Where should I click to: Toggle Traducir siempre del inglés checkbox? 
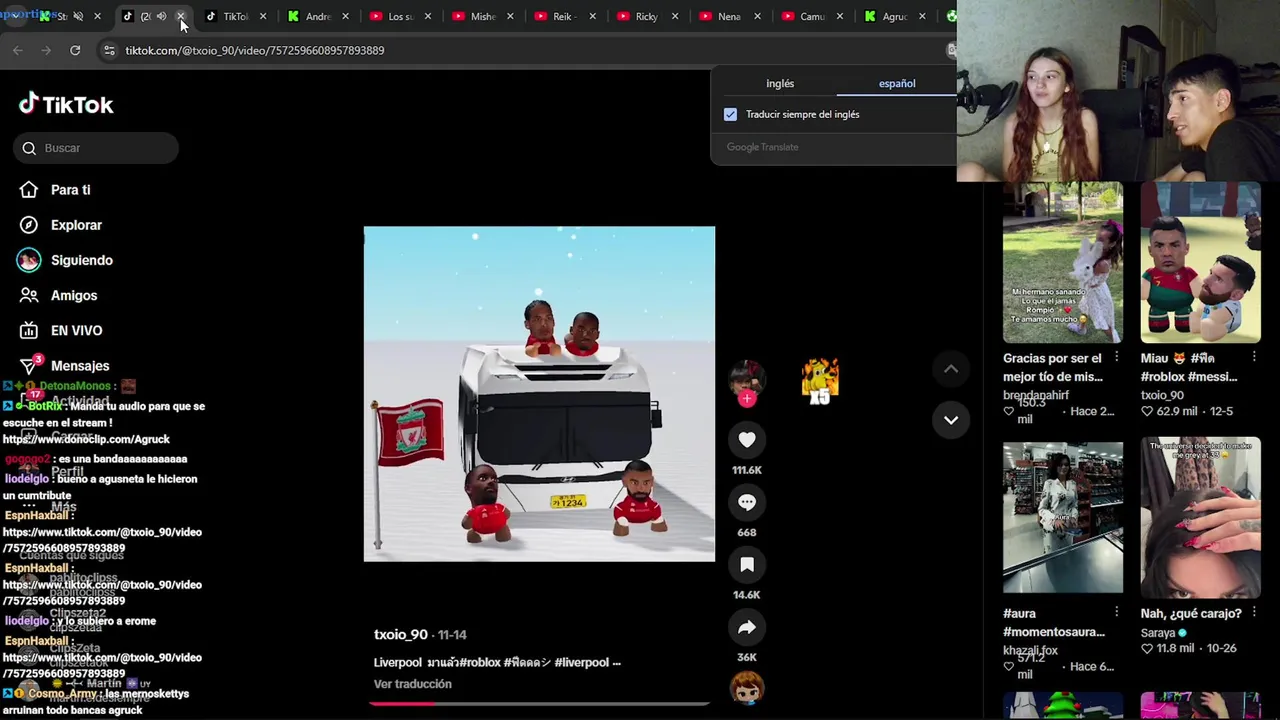pyautogui.click(x=730, y=114)
